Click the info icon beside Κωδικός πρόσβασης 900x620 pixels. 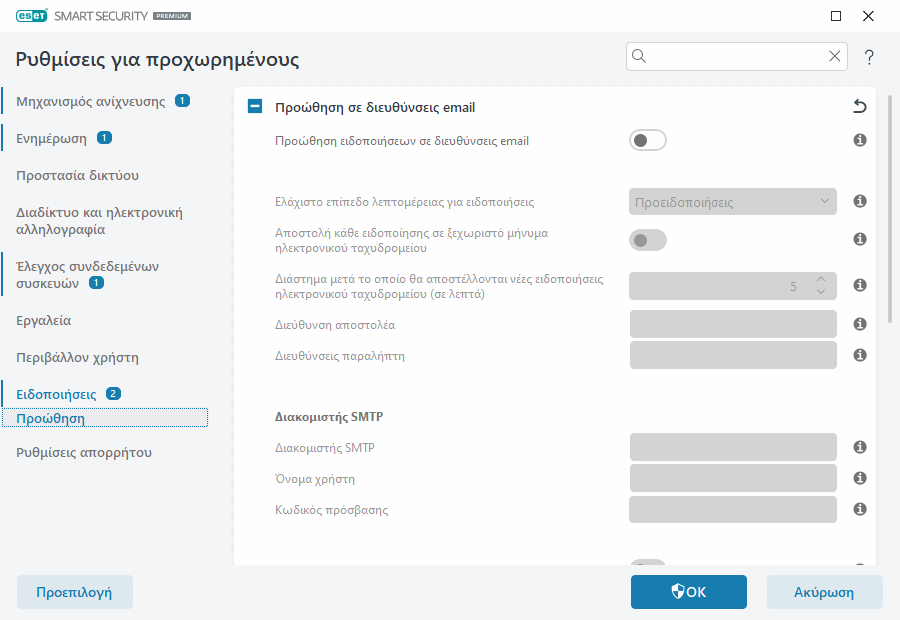[x=859, y=509]
